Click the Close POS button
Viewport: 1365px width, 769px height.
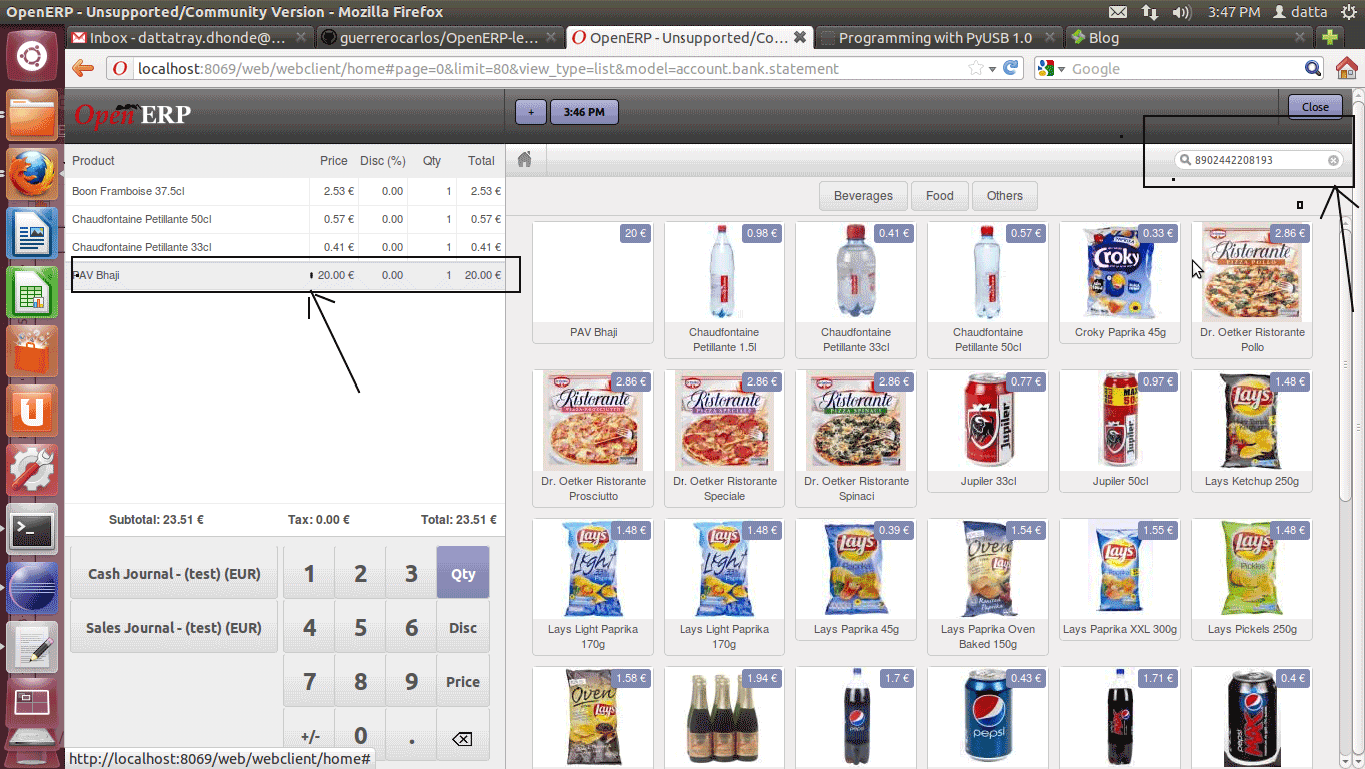pyautogui.click(x=1315, y=107)
